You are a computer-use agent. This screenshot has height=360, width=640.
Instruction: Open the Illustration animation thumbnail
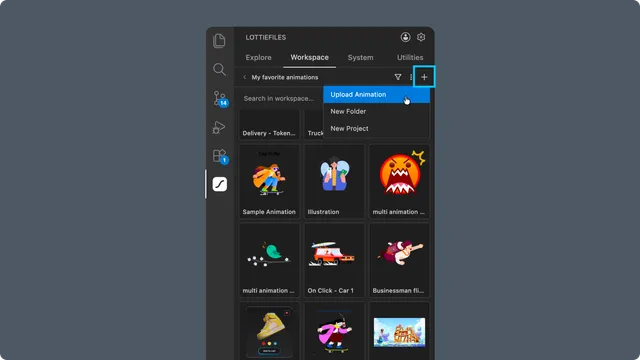point(334,182)
